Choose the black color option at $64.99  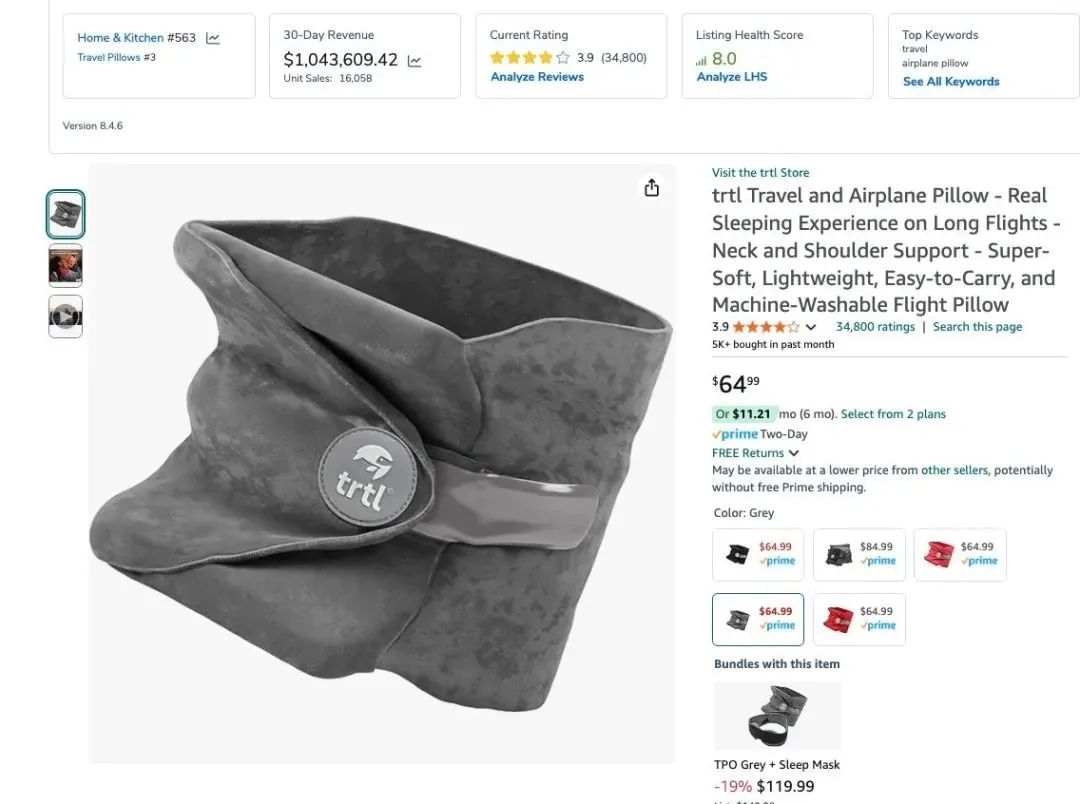click(758, 555)
